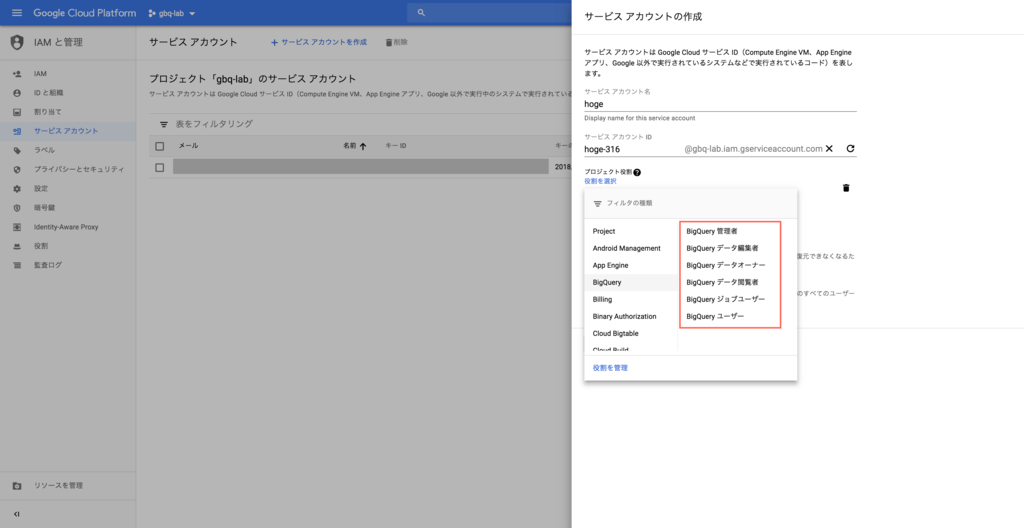Open the hamburger navigation menu
The height and width of the screenshot is (528, 1024).
(x=17, y=13)
